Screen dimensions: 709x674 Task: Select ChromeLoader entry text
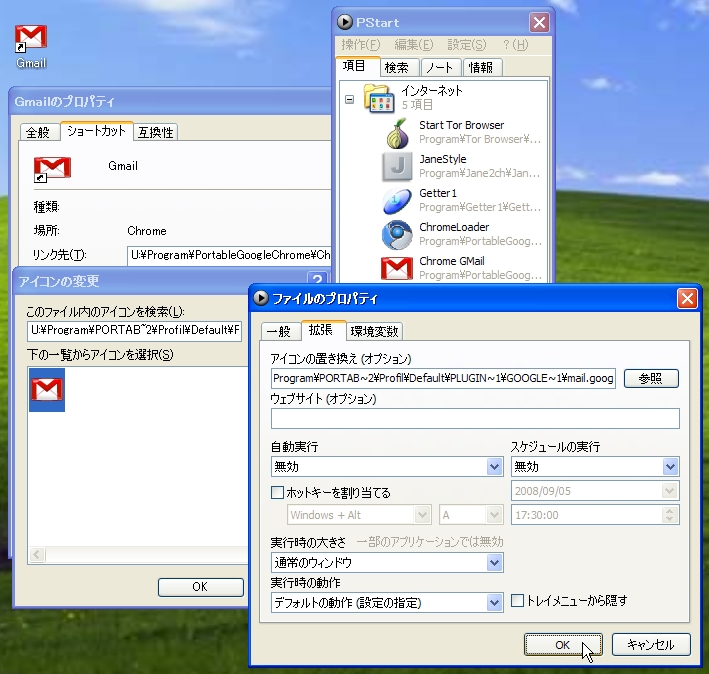454,227
